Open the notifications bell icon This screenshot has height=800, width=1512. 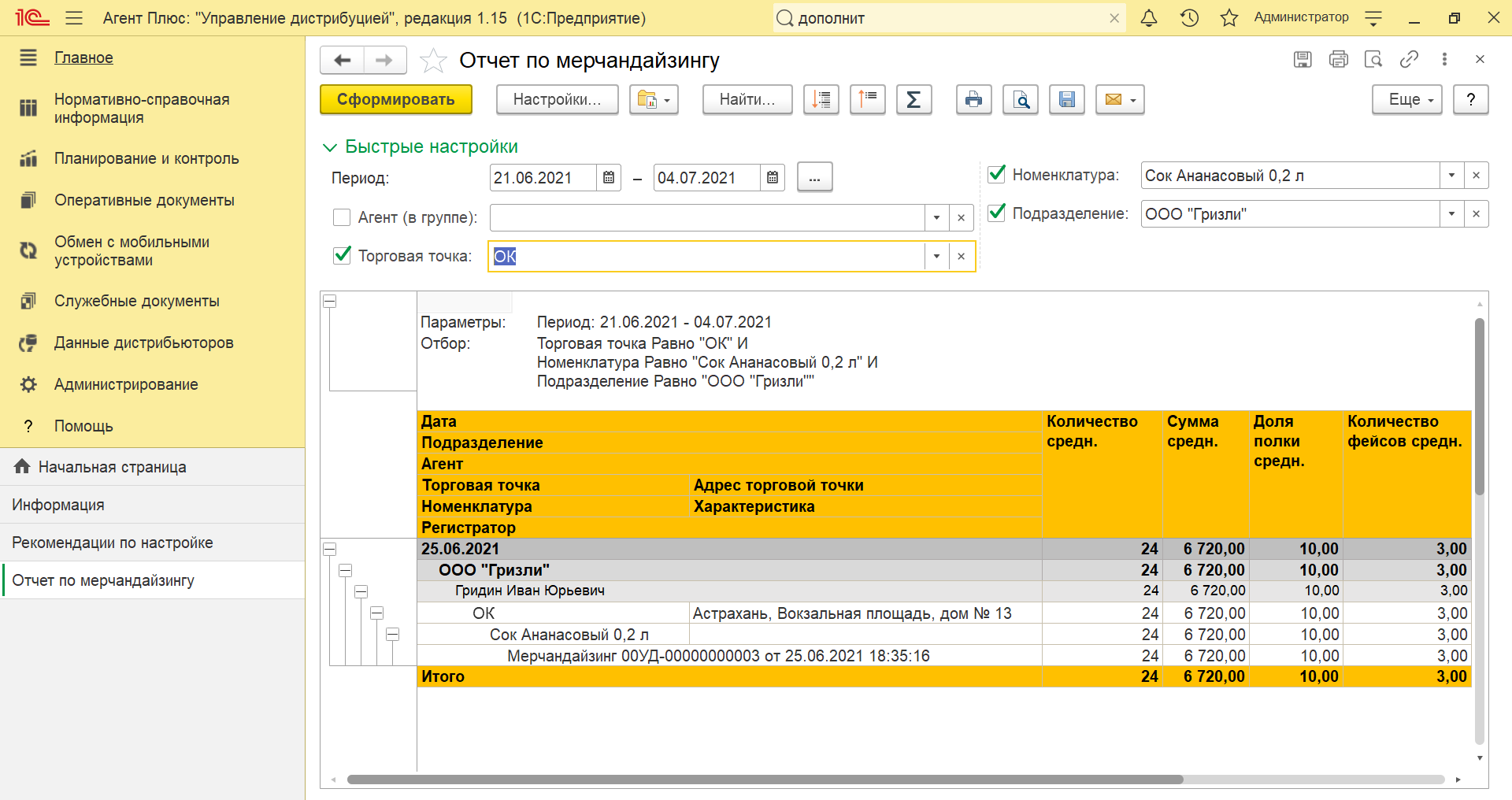(1149, 18)
